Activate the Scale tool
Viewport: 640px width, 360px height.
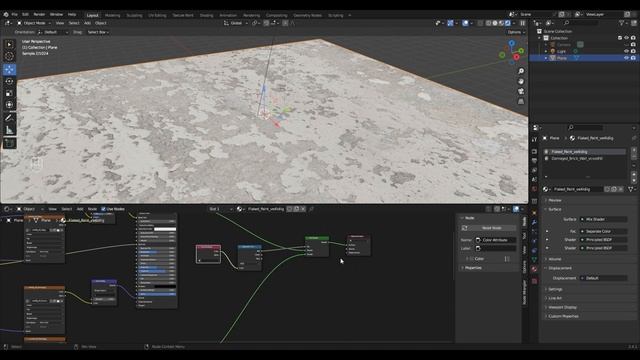pos(9,93)
